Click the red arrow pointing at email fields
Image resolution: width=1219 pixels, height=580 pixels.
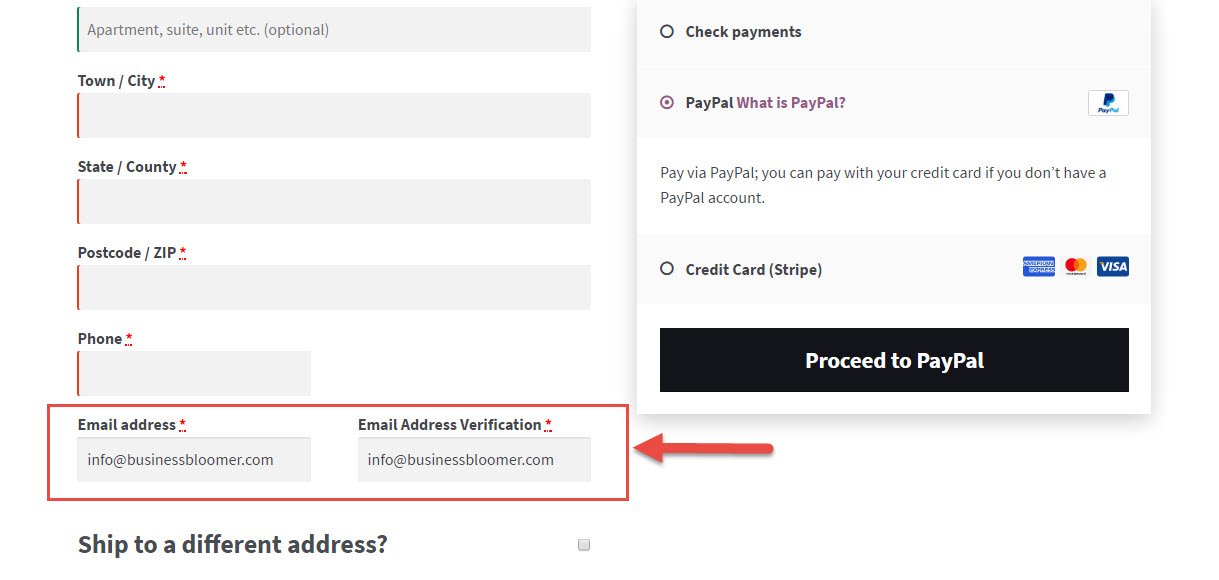[704, 448]
